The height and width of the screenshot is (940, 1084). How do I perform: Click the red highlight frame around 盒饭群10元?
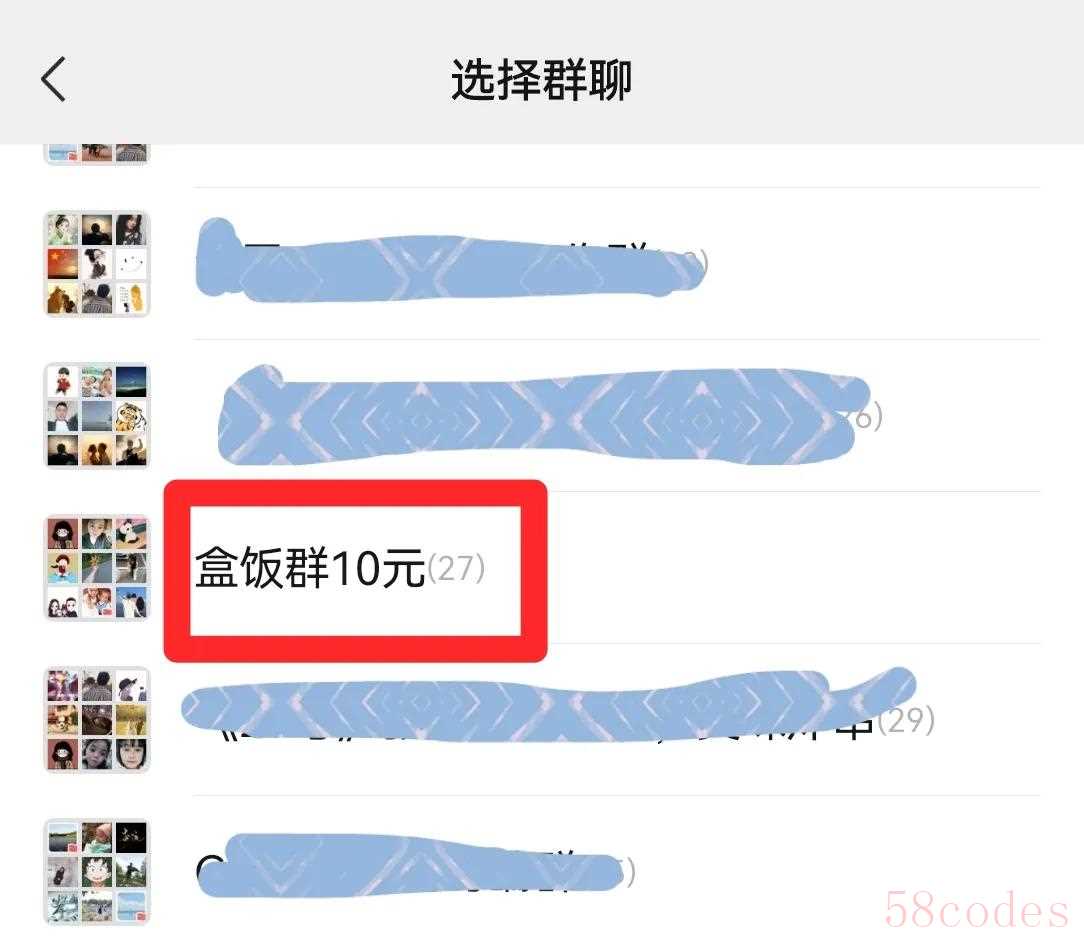355,571
